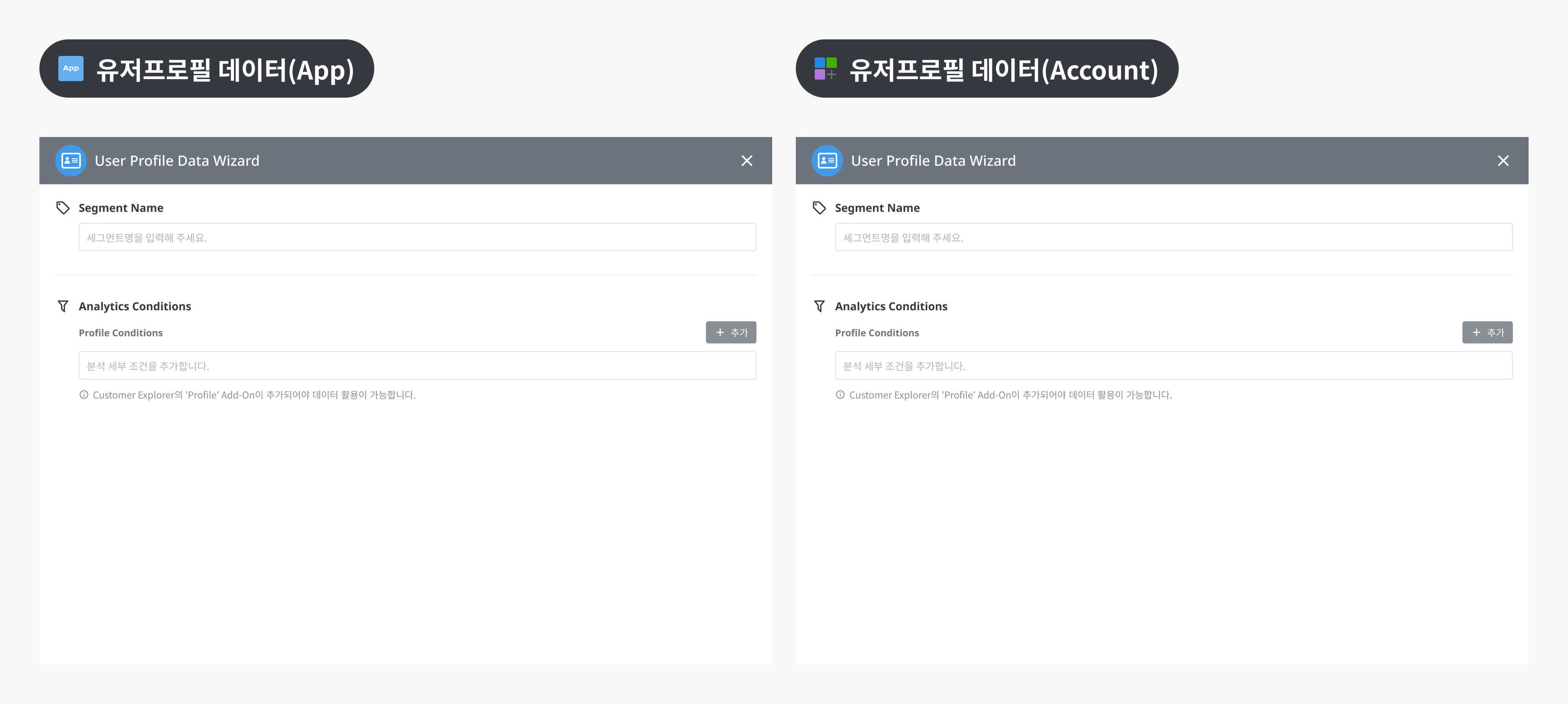Click 'Analytics Conditions' heading in App panel

tap(134, 306)
